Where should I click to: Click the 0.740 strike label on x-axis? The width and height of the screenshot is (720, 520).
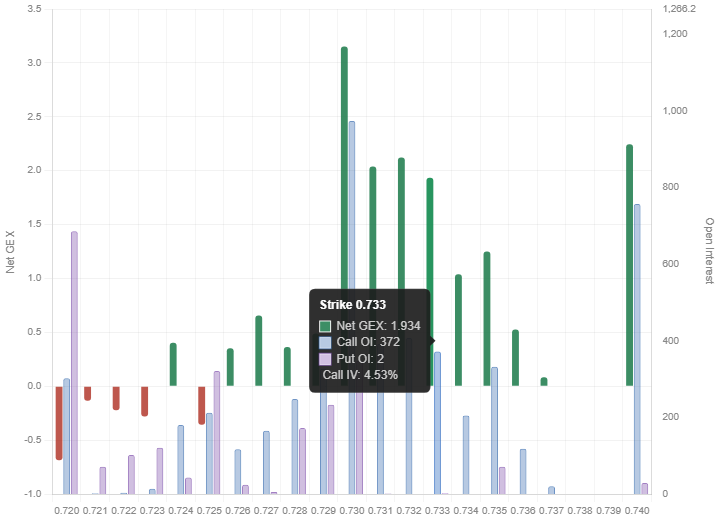(637, 511)
